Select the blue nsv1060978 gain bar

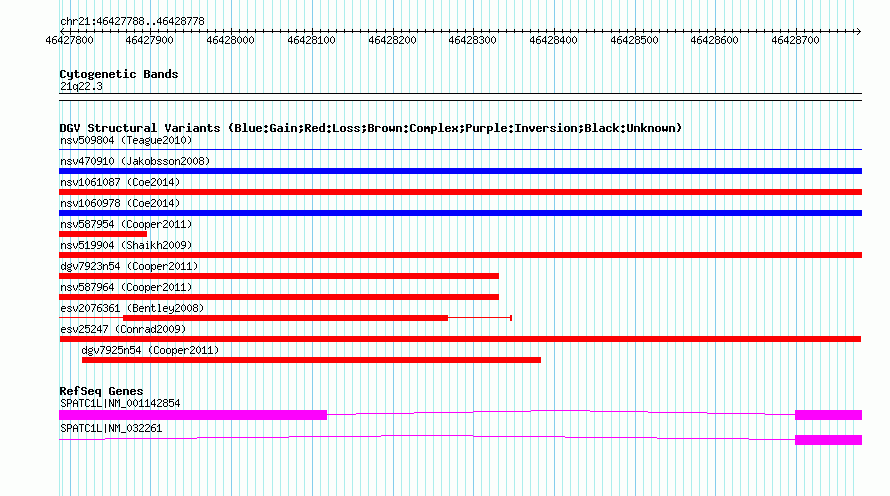460,213
